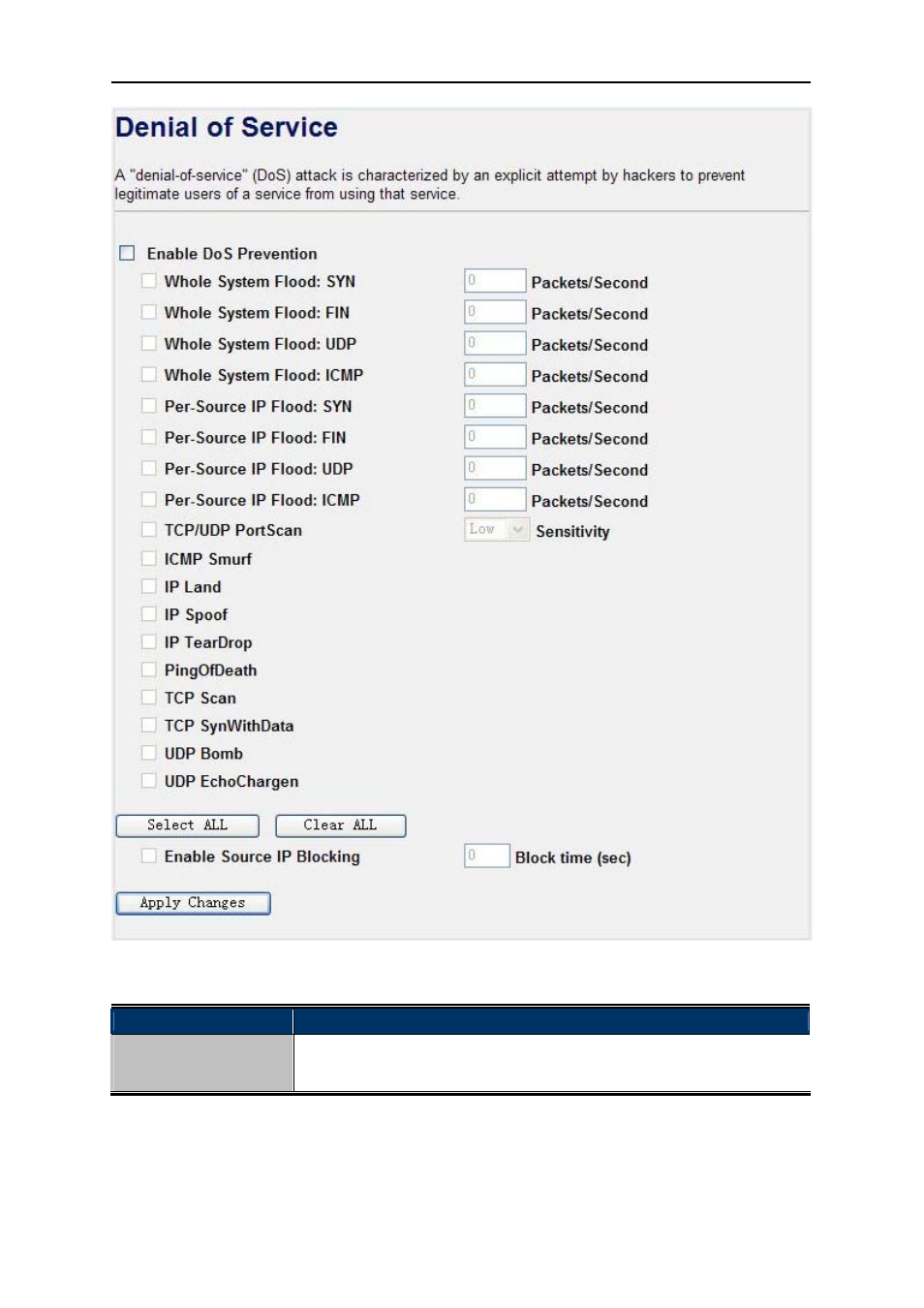
Task: Click the Clear ALL button
Action: coord(341,825)
